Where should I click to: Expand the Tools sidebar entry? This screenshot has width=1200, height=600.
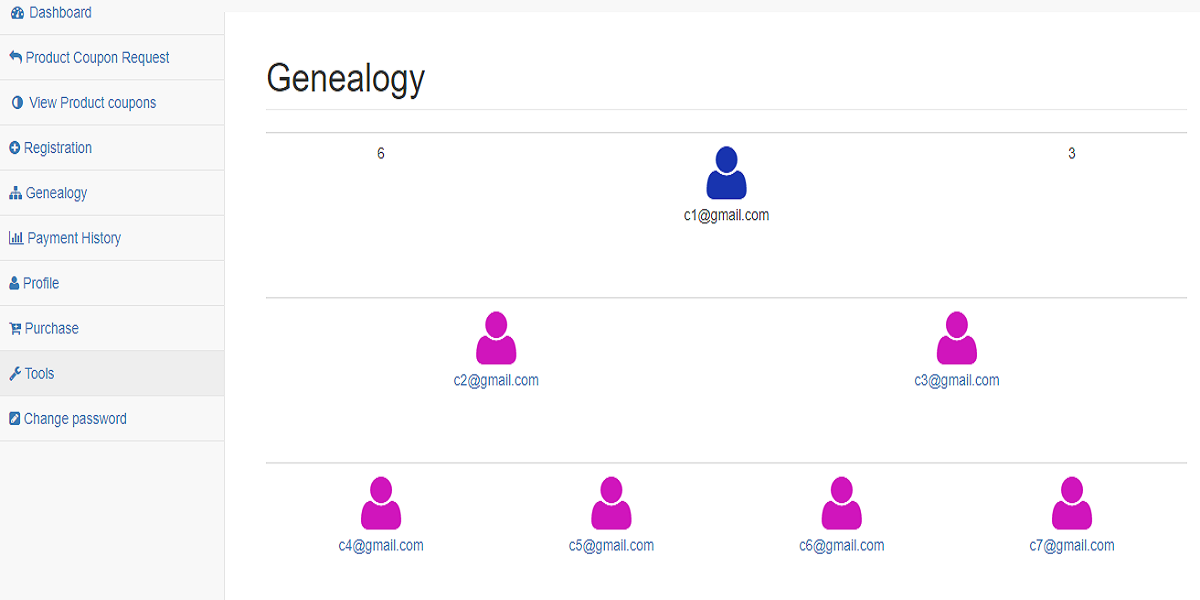tap(112, 373)
